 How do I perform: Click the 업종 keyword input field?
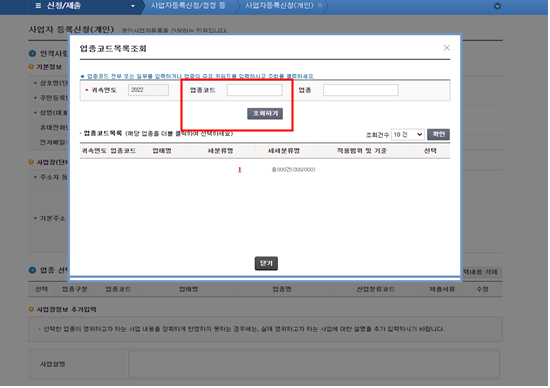pos(362,91)
